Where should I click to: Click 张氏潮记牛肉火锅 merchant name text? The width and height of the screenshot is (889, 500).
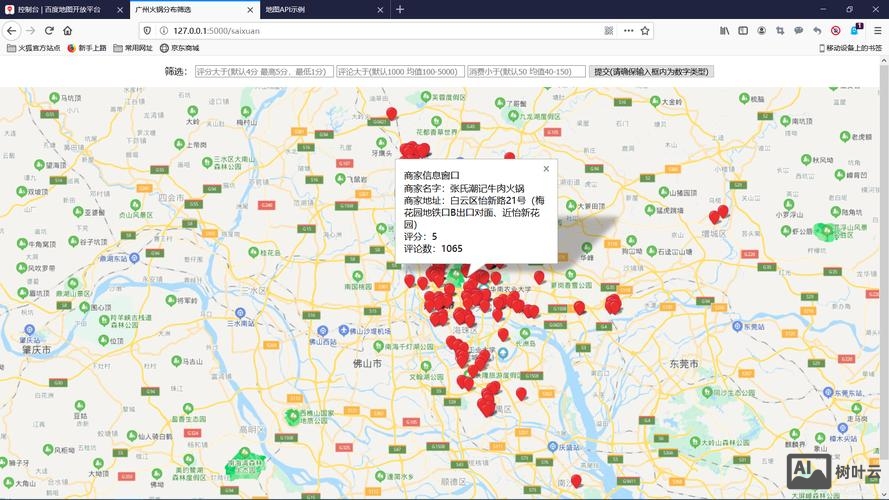point(487,188)
